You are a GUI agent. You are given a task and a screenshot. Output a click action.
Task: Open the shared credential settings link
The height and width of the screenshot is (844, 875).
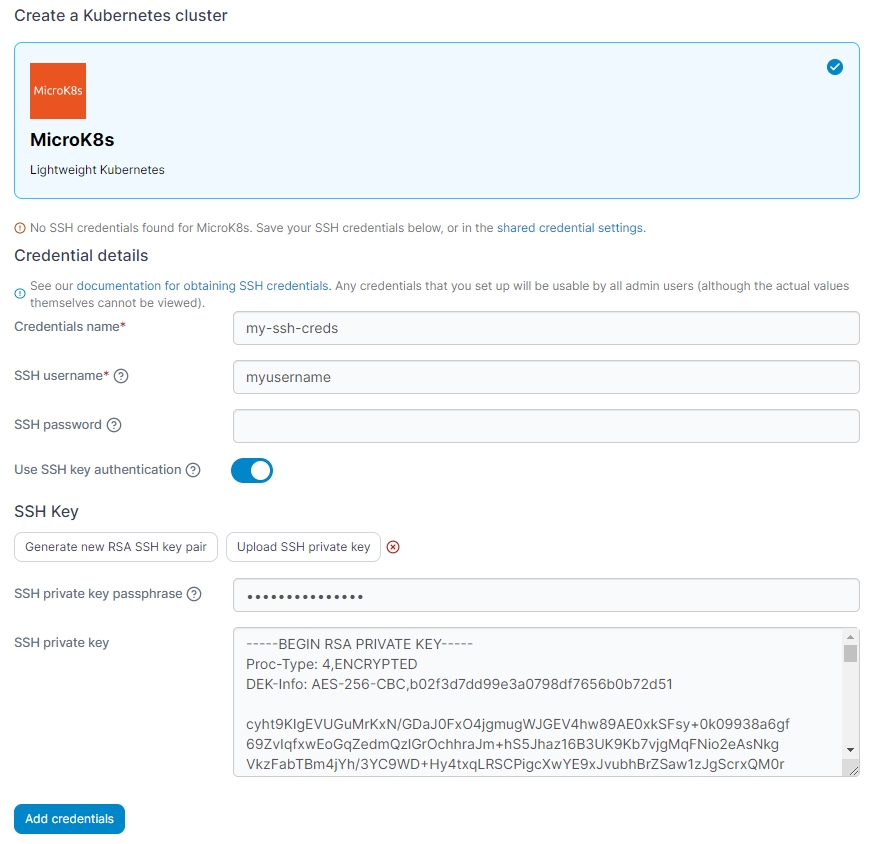[570, 228]
